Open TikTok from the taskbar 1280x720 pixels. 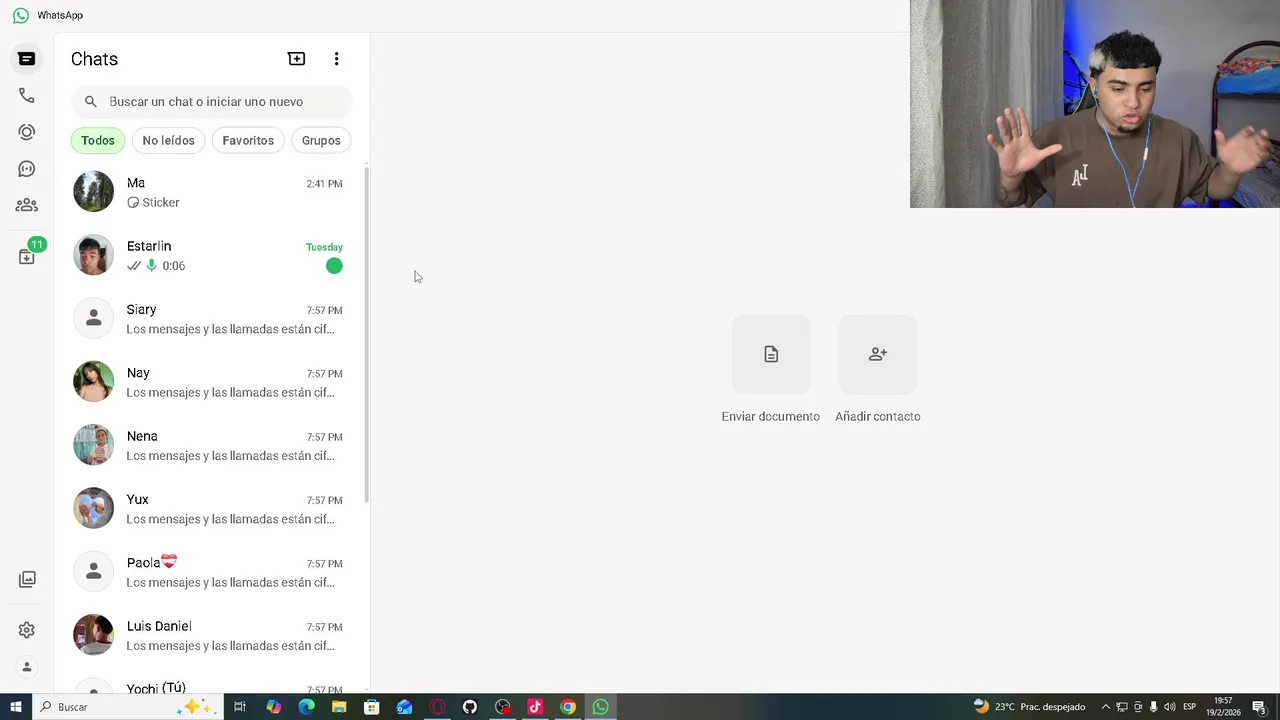click(x=535, y=707)
